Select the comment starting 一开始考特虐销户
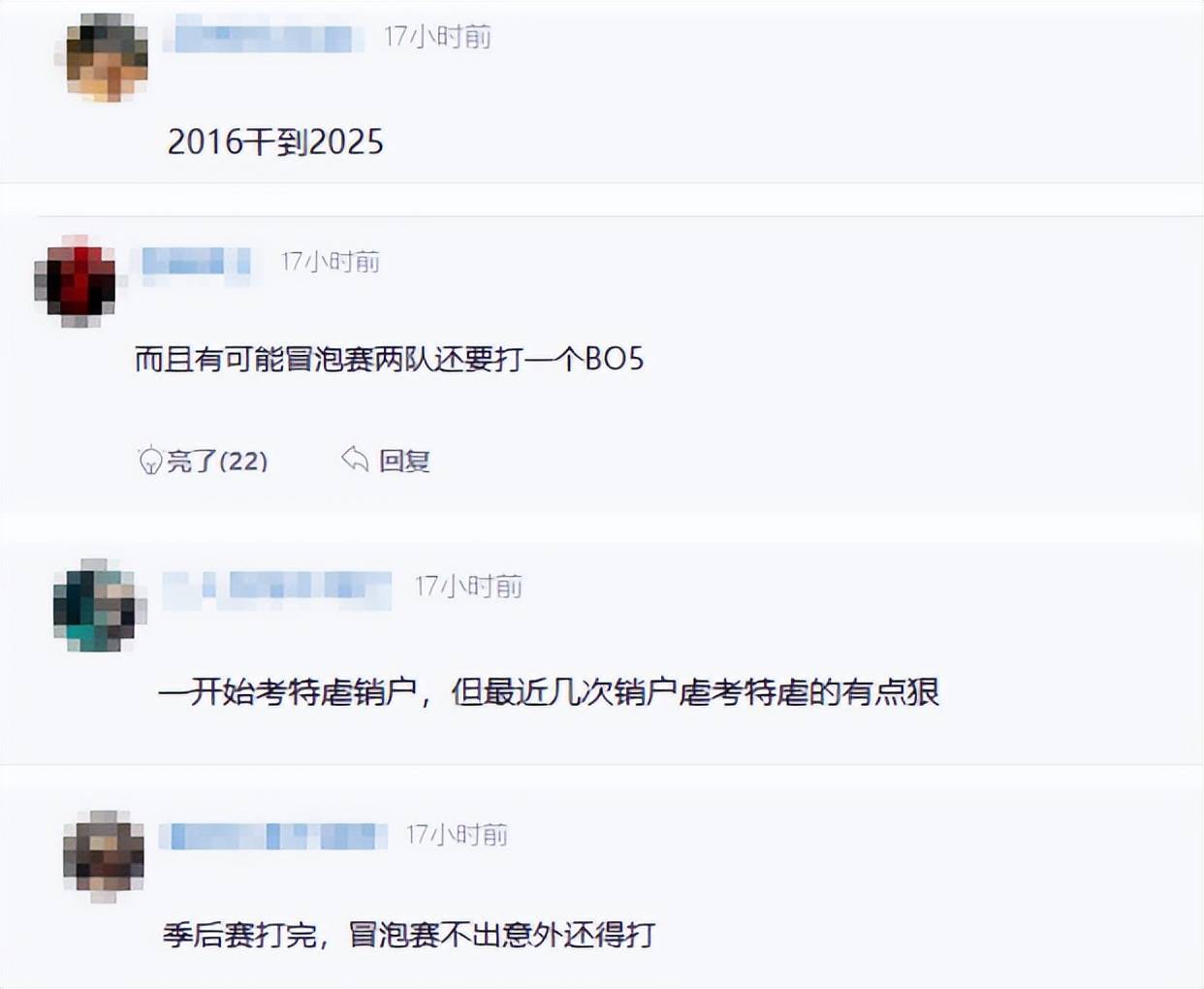Screen dimensions: 1204x989 pos(549,692)
